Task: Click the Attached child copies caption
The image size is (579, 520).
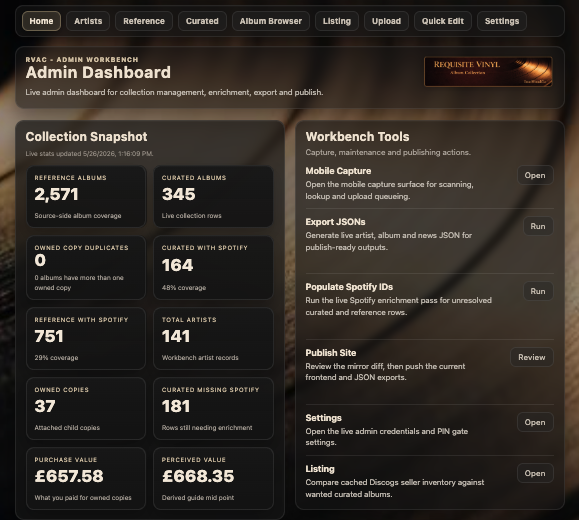Action: pos(67,428)
